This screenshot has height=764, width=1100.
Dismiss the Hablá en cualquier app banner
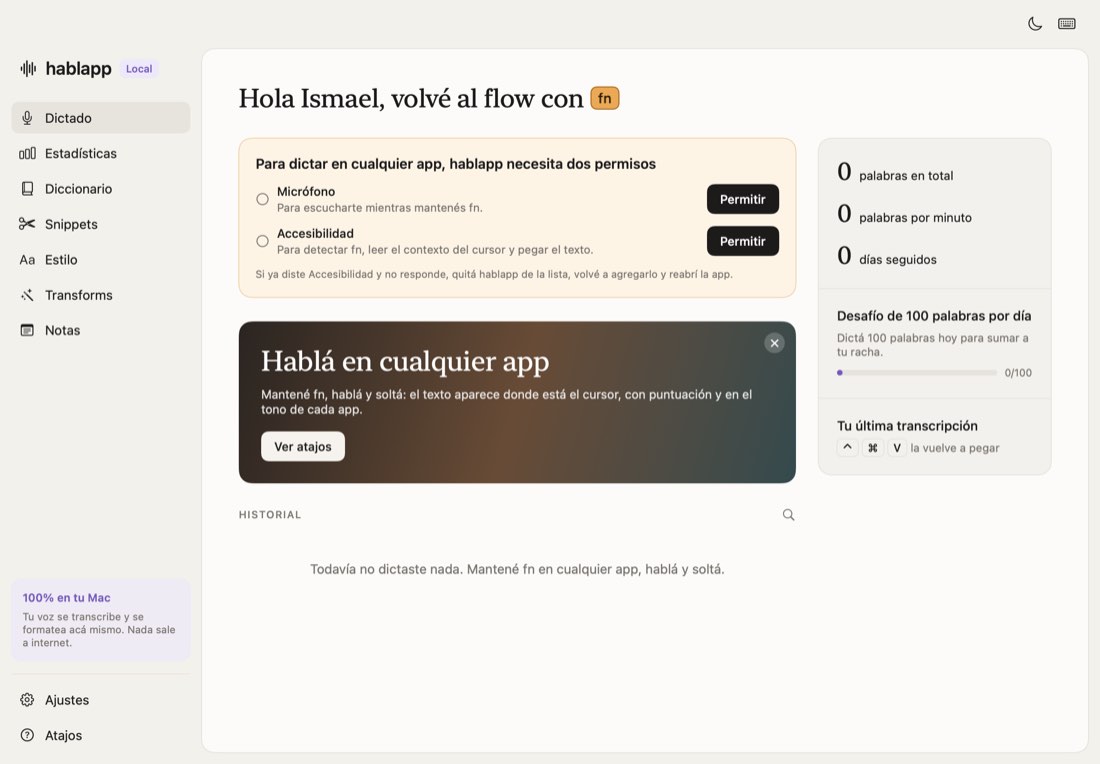pos(774,343)
